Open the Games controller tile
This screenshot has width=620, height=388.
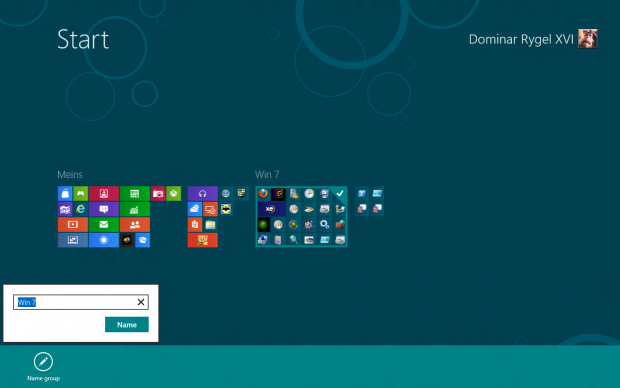click(80, 193)
